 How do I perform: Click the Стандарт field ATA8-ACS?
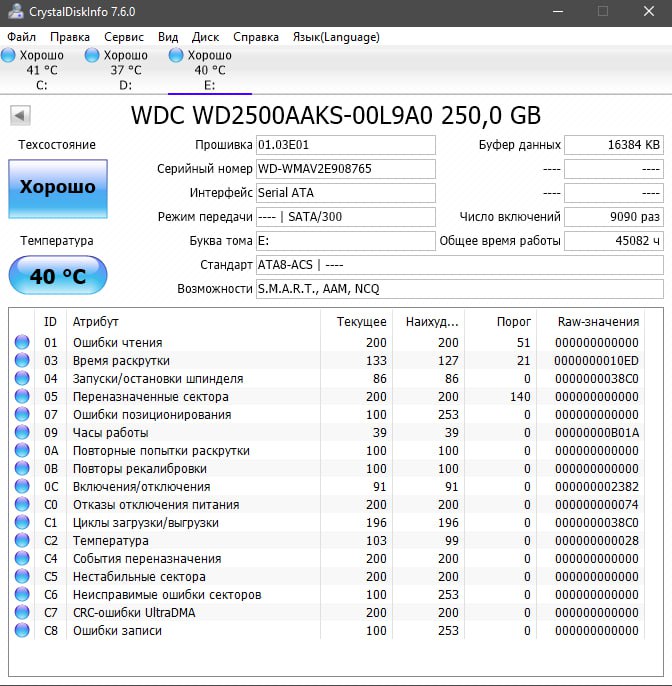tap(460, 265)
